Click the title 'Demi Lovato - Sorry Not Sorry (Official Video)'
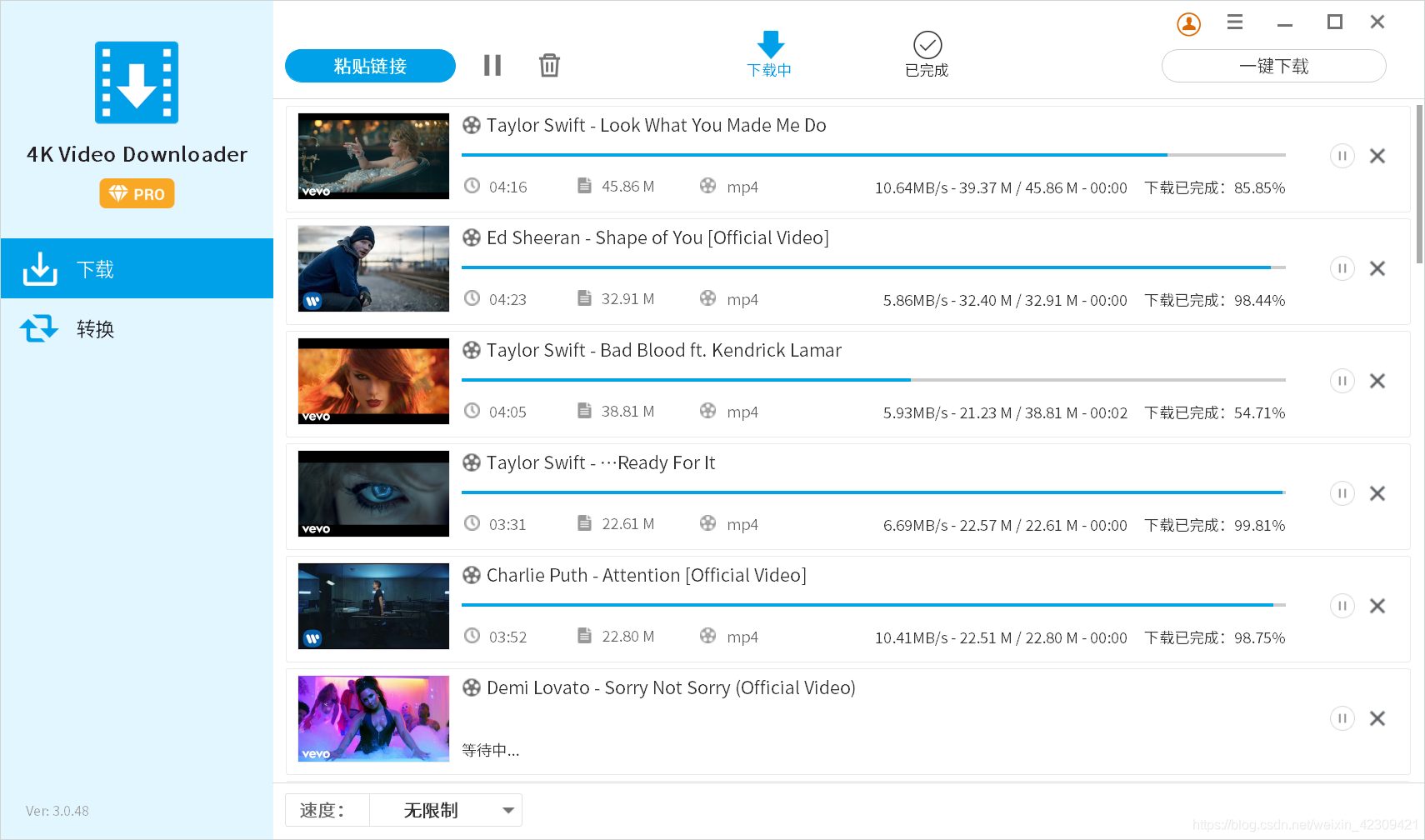The width and height of the screenshot is (1425, 840). pyautogui.click(x=671, y=687)
